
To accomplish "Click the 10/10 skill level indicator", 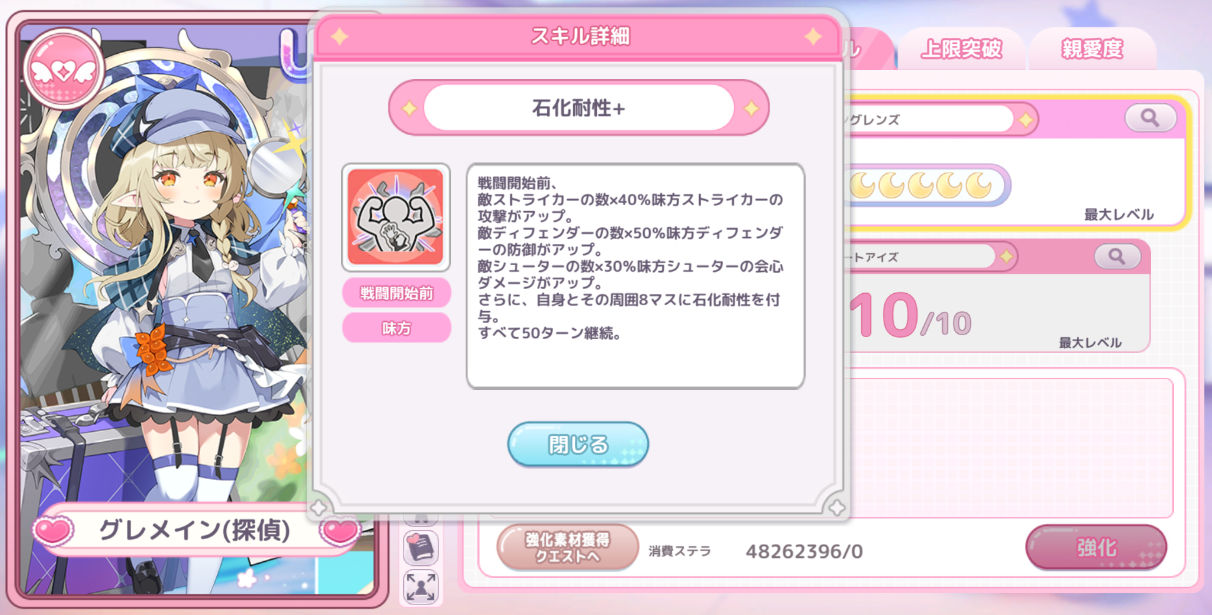I will tap(908, 316).
